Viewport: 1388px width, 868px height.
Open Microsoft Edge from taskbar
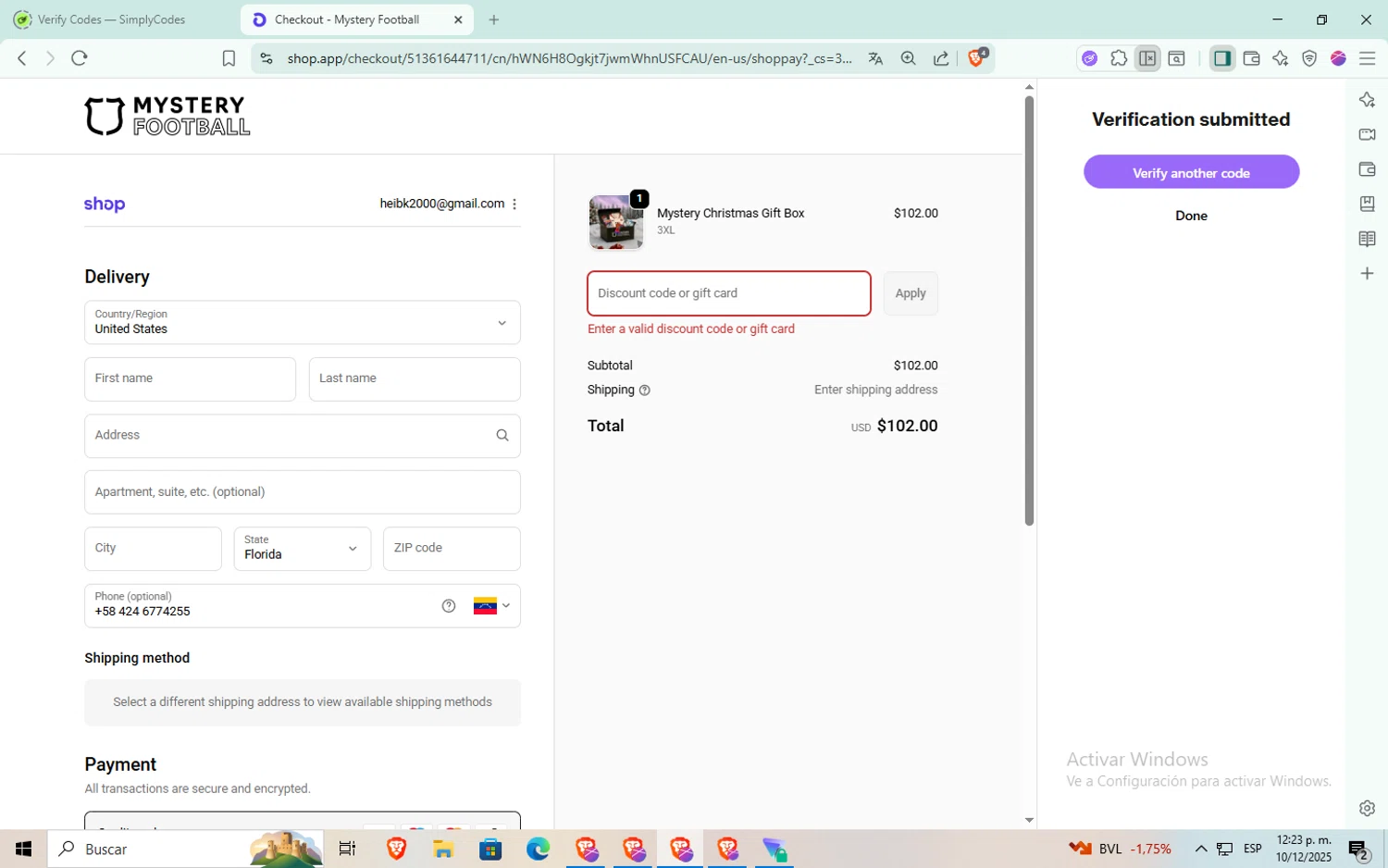[x=539, y=849]
